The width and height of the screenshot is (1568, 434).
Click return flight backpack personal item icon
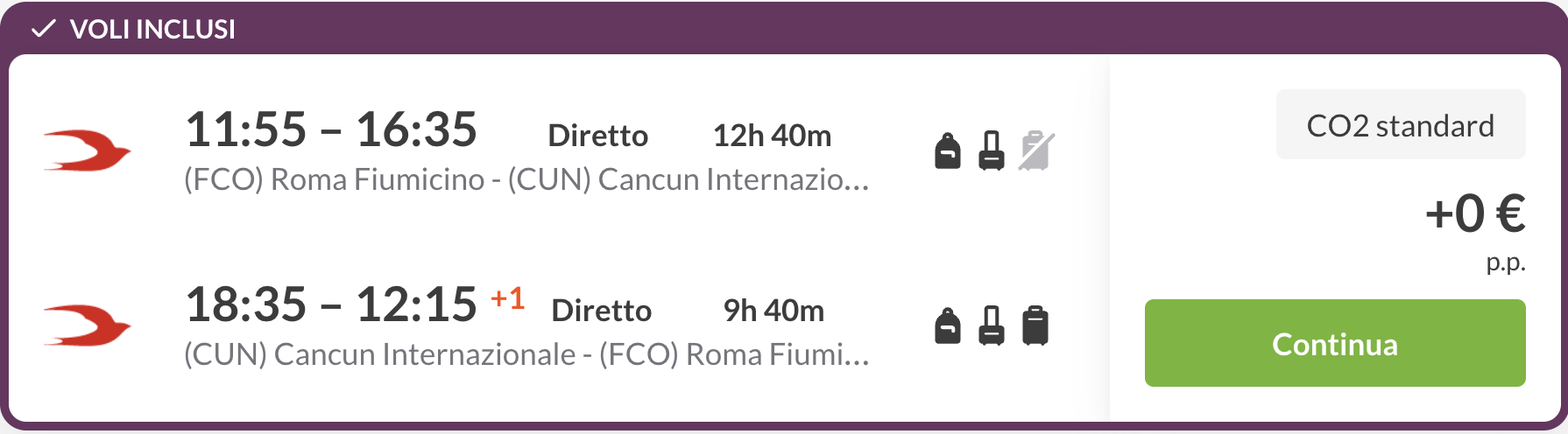click(x=948, y=325)
